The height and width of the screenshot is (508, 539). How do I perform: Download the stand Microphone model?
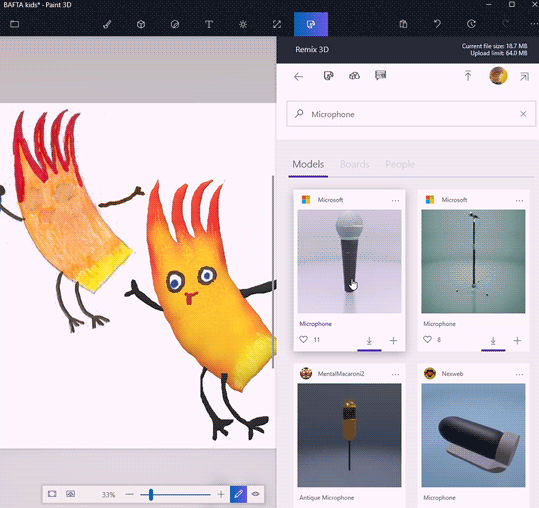(x=493, y=341)
